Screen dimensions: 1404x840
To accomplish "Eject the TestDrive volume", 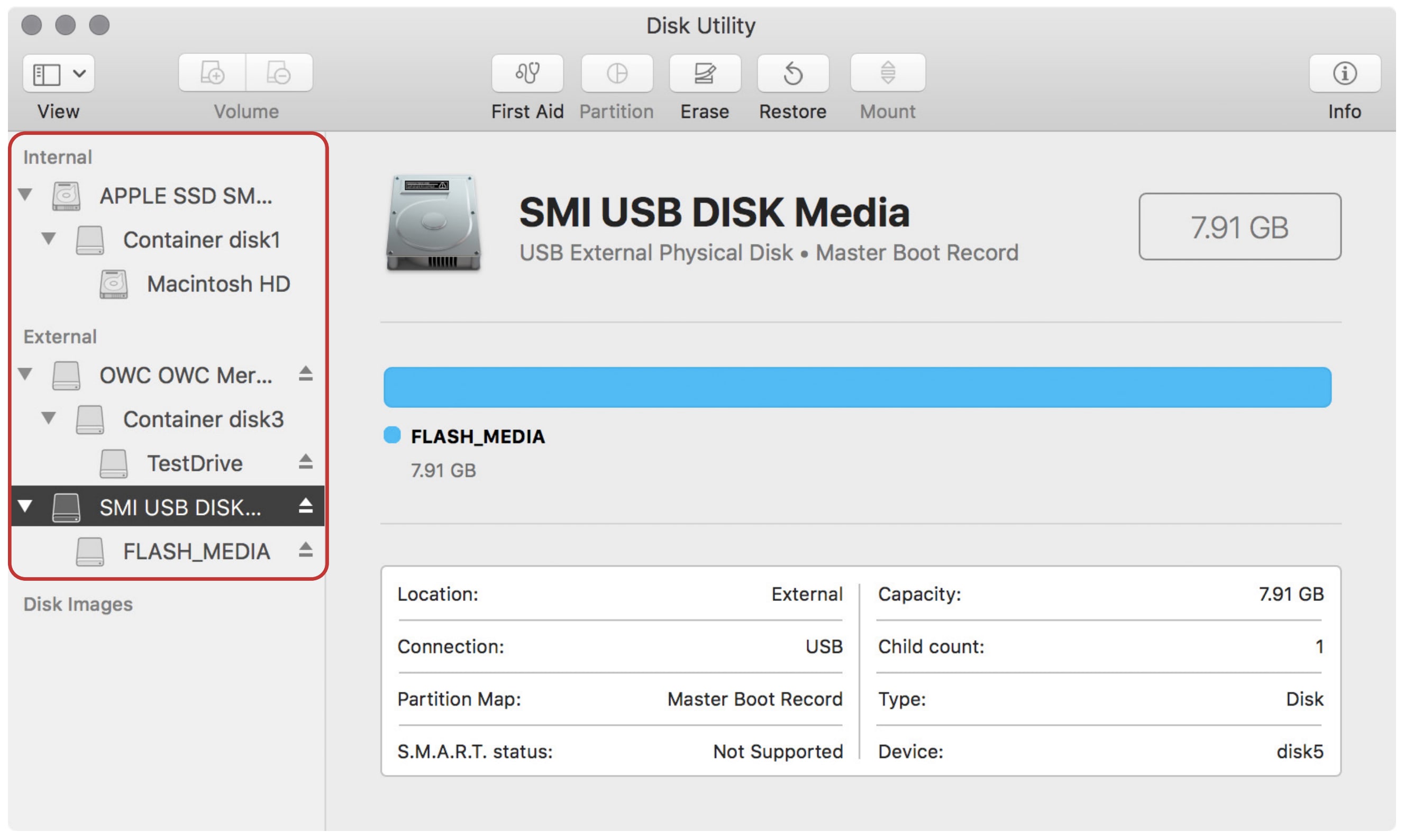I will coord(306,462).
